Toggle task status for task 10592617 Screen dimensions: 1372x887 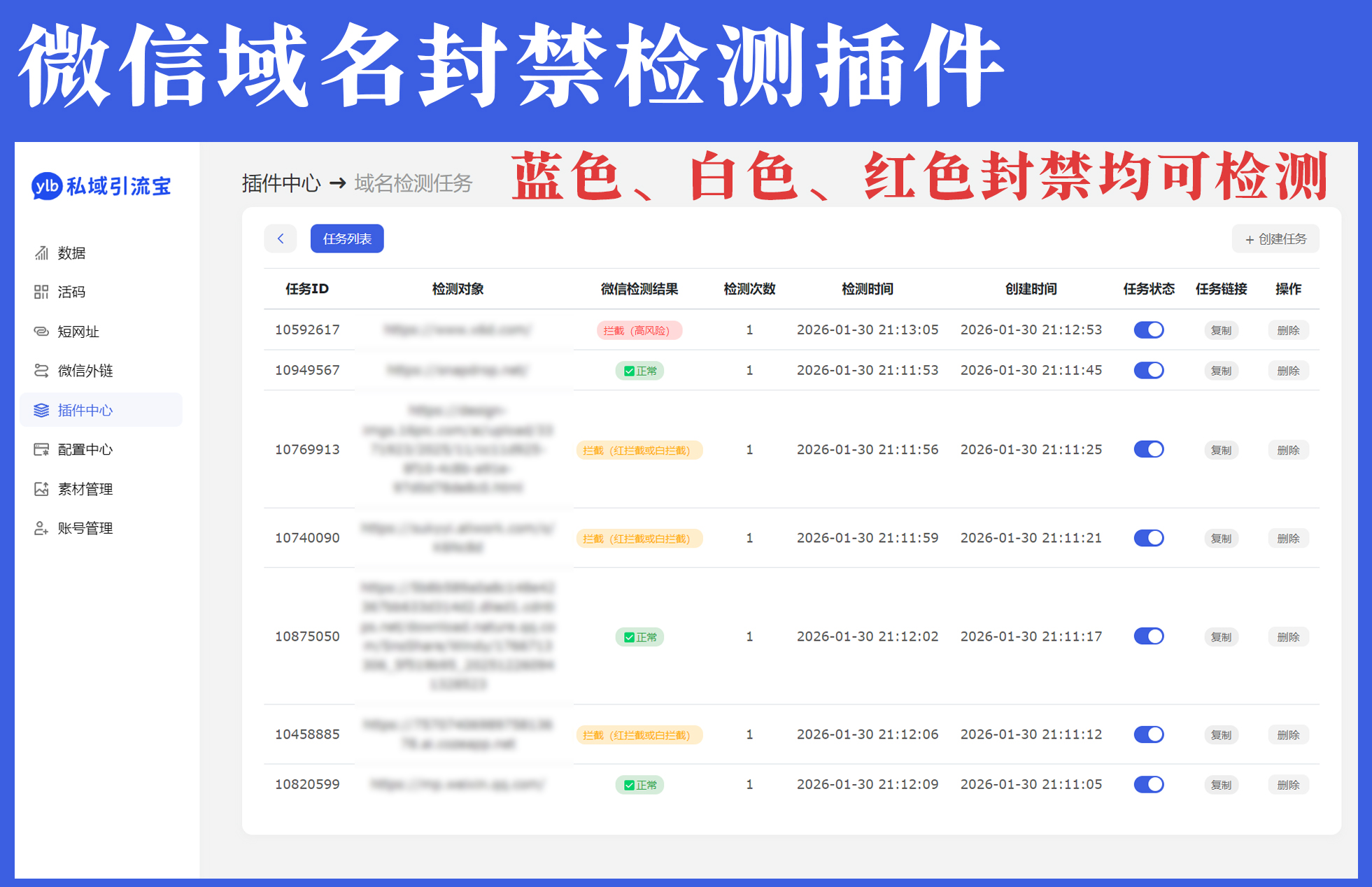click(1148, 330)
